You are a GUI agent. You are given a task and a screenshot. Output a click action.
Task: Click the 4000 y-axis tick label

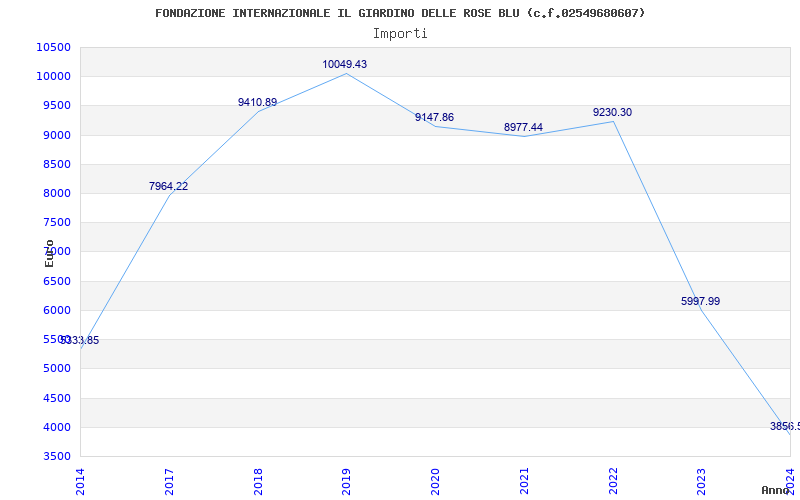point(56,427)
